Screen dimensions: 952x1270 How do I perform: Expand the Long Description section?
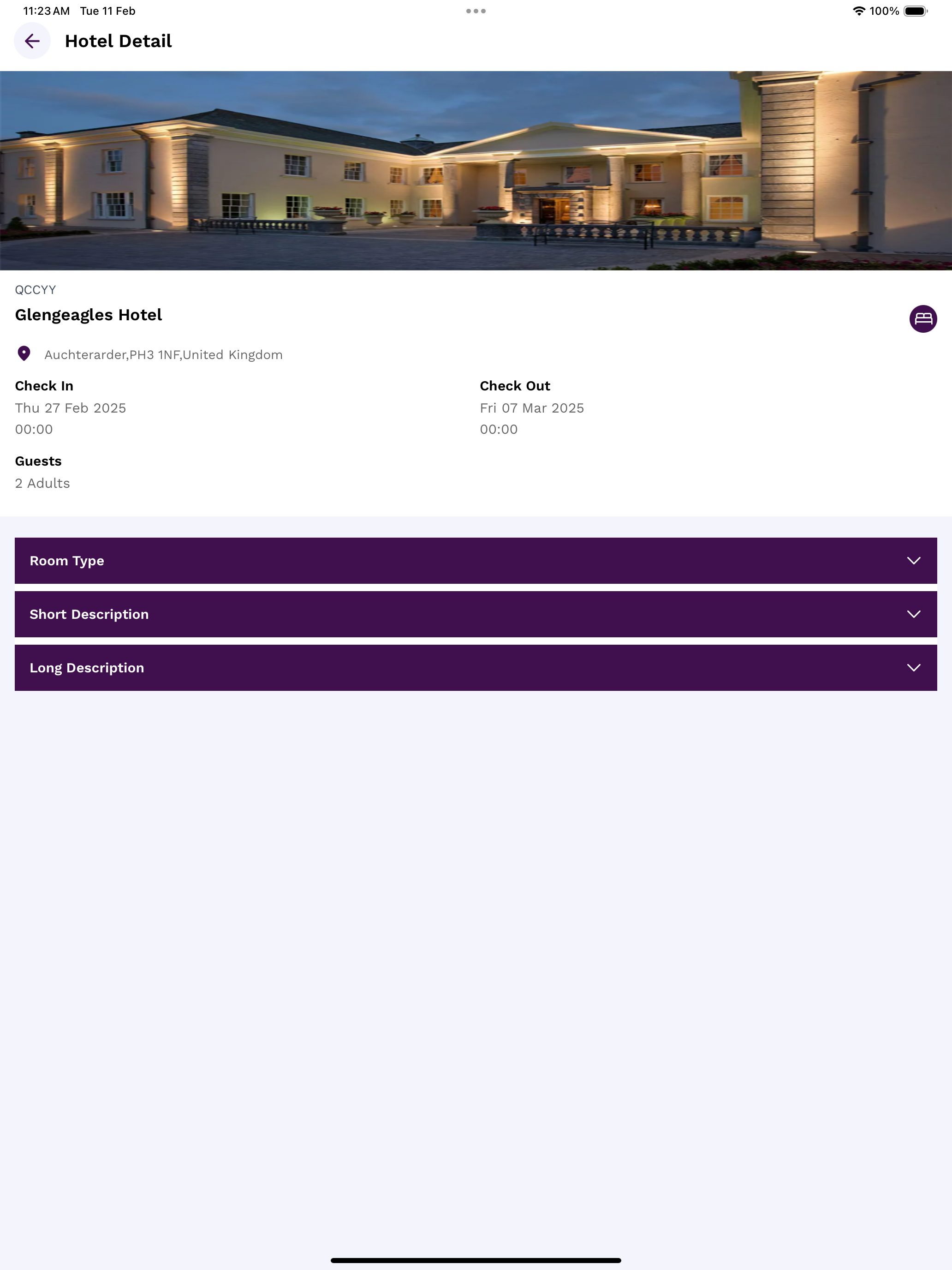coord(476,667)
